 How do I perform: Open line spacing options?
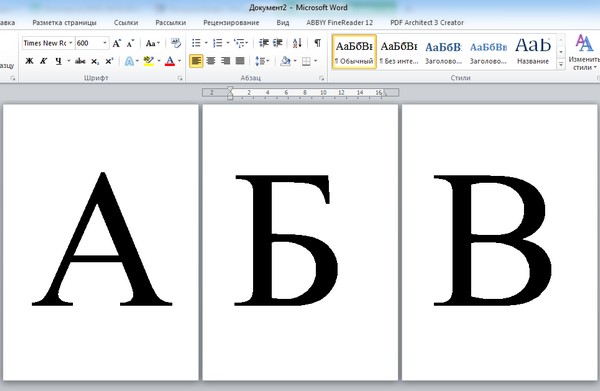(x=262, y=61)
